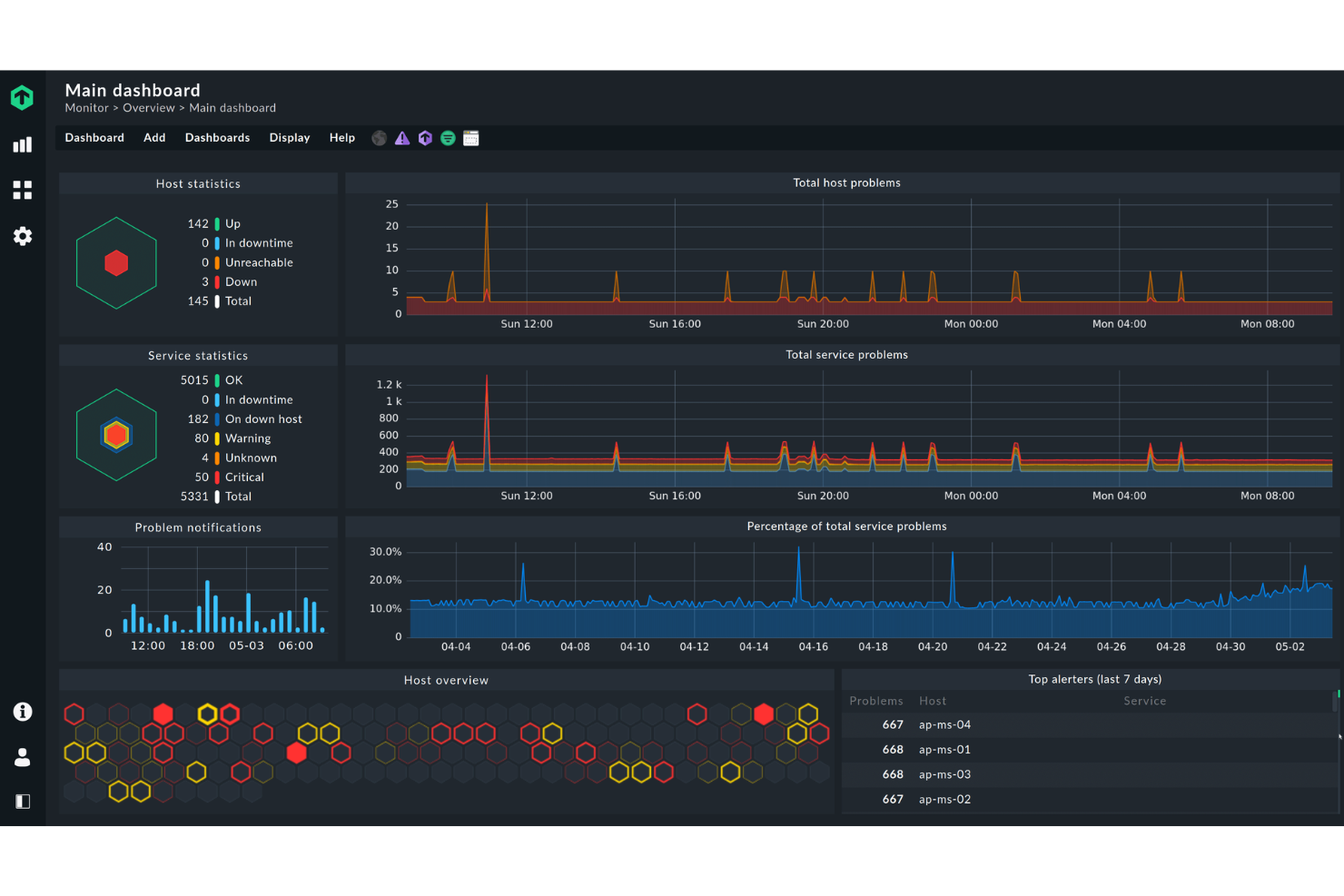
Task: Open the Help menu
Action: pos(341,137)
